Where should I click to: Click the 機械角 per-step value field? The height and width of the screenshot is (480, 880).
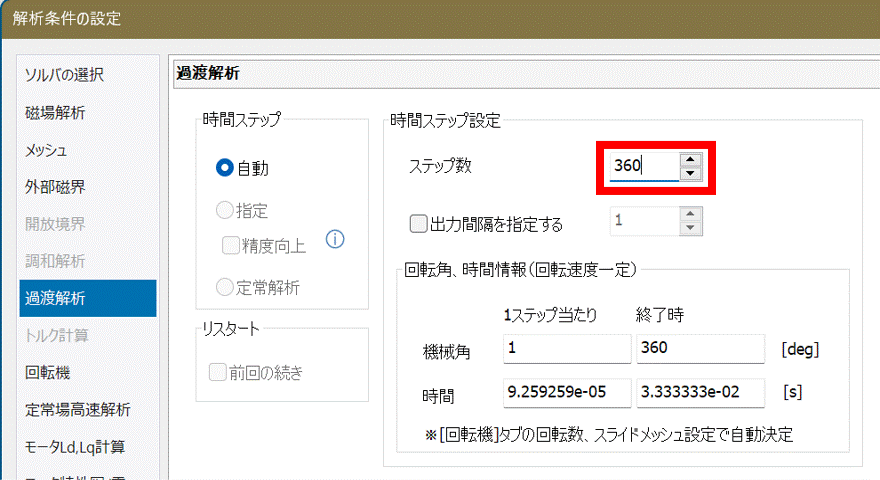(565, 349)
